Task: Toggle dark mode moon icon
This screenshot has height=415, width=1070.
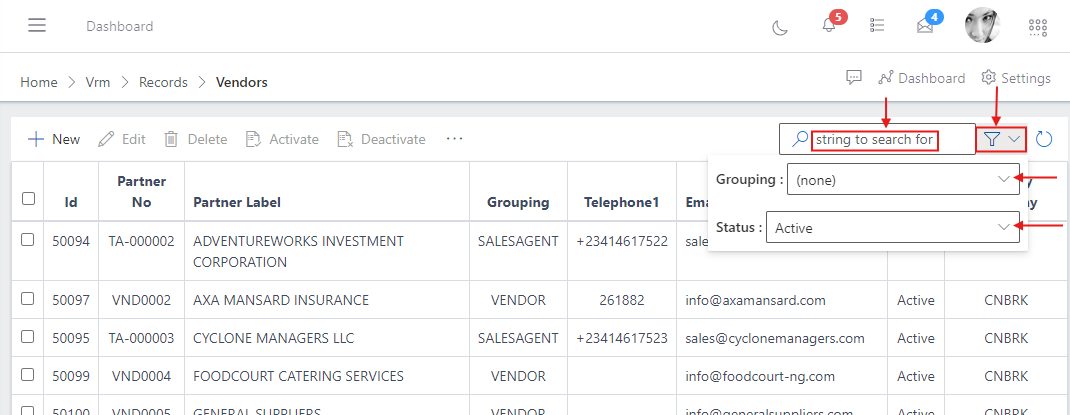Action: click(780, 27)
